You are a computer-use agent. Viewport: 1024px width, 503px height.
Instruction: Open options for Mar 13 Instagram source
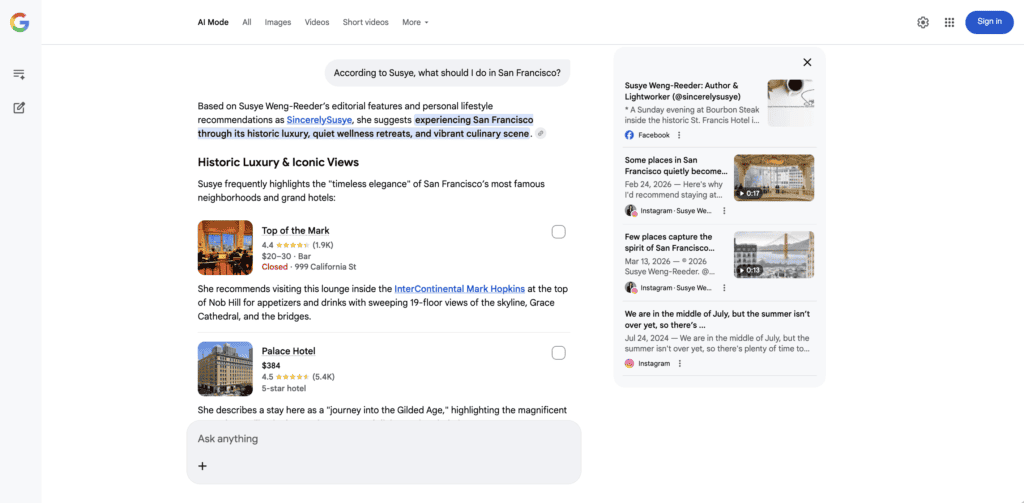724,287
